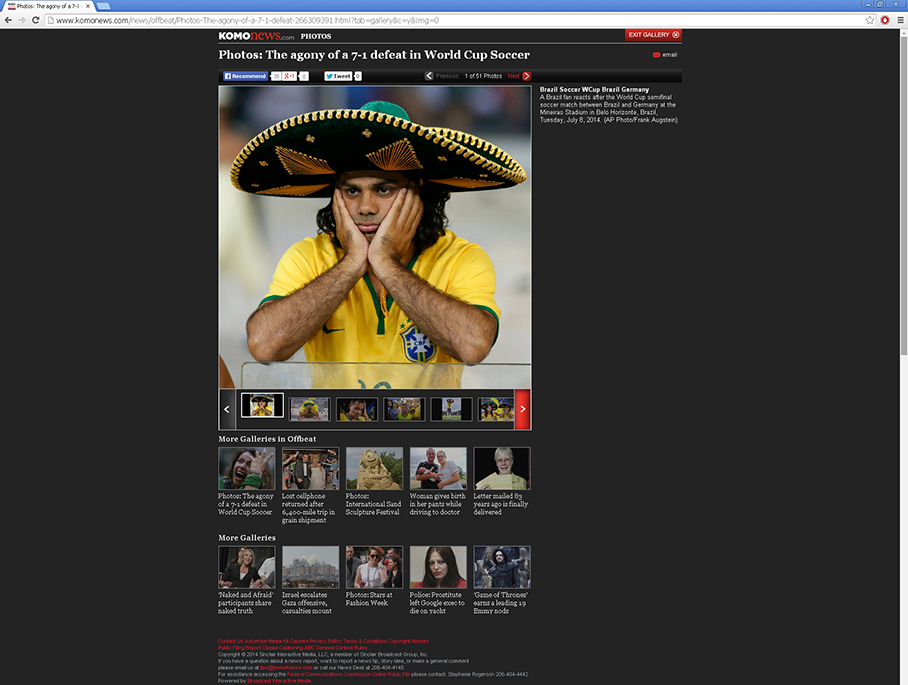Email this gallery via the email link
908x685 pixels.
(665, 55)
